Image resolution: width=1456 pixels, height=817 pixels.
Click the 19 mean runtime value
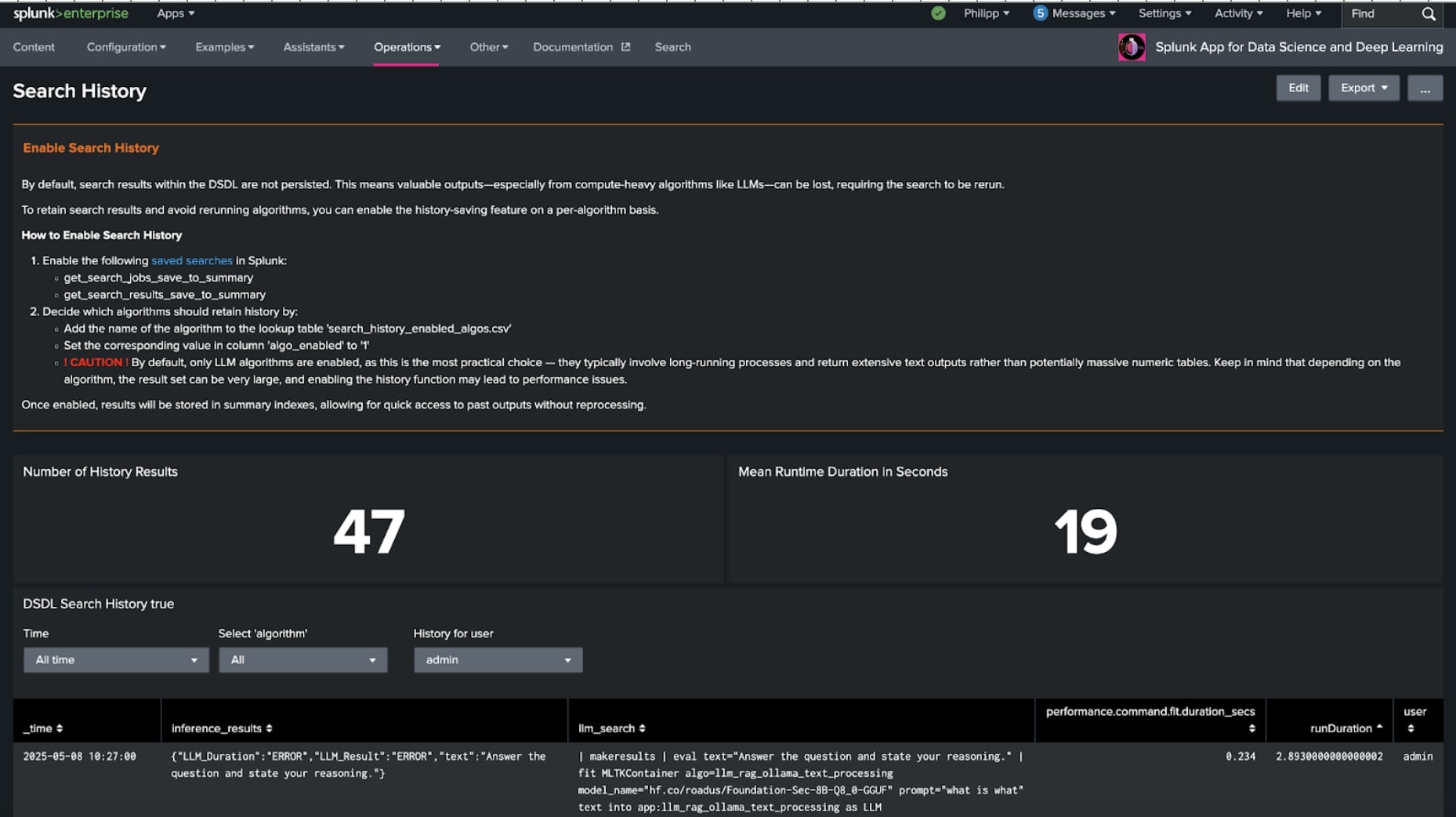point(1085,532)
